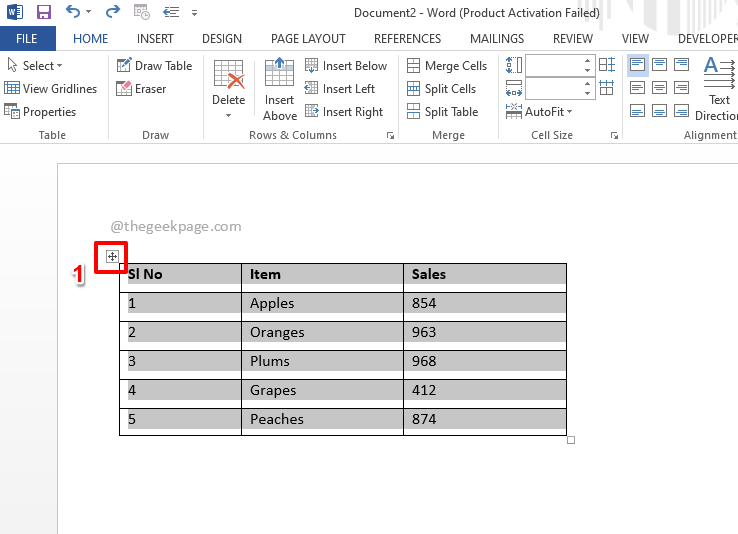Screen dimensions: 738x534
Task: Select Align Top Left alignment option
Action: pos(638,65)
